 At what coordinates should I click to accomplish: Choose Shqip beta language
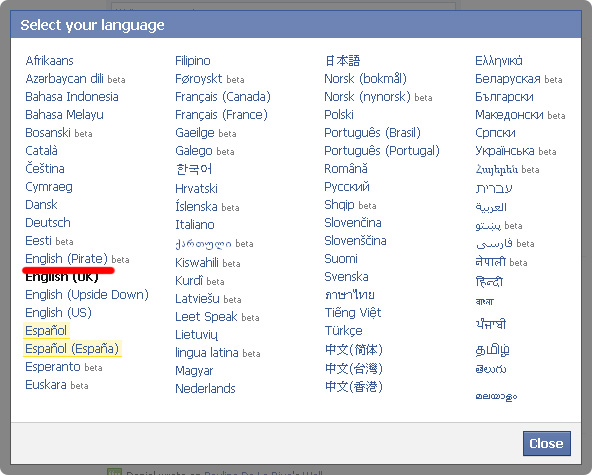[340, 205]
